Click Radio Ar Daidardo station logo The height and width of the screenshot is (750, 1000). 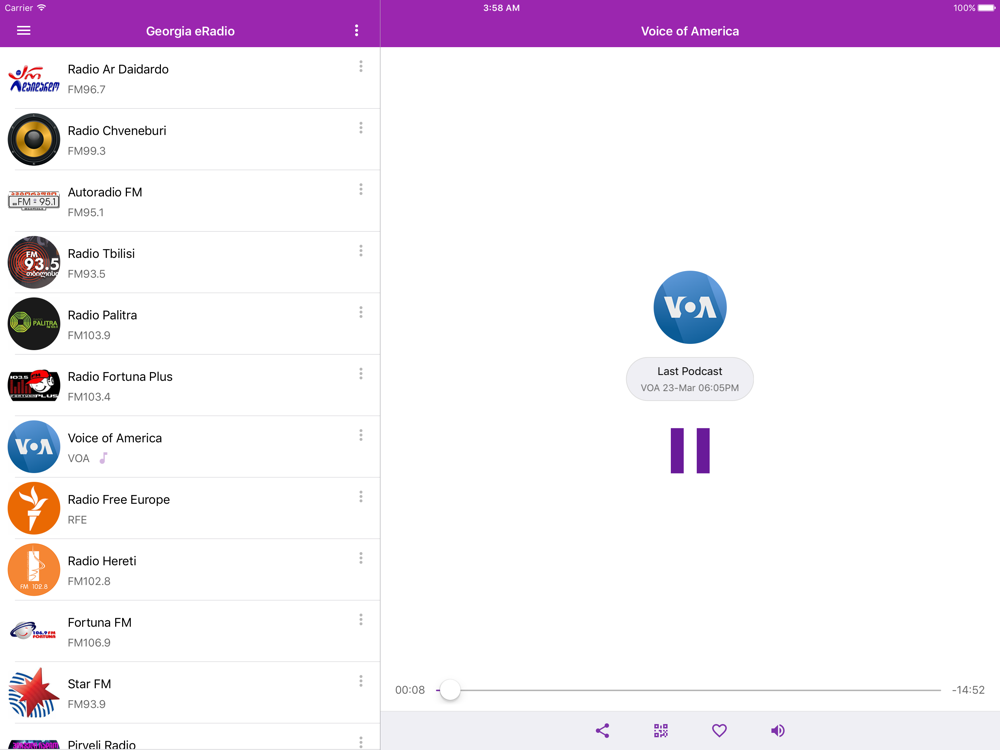[34, 78]
